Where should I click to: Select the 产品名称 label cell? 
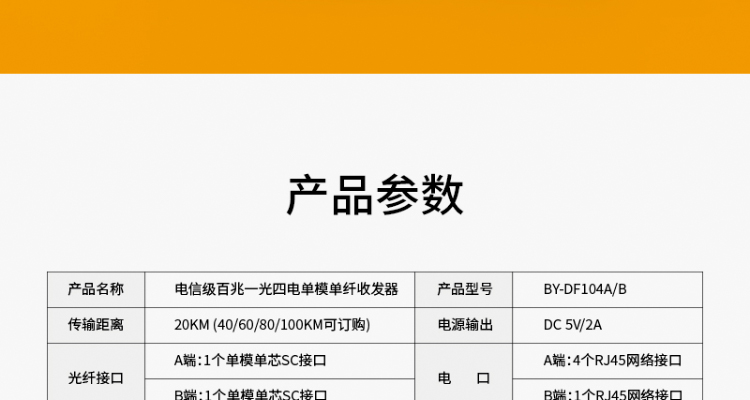(96, 289)
